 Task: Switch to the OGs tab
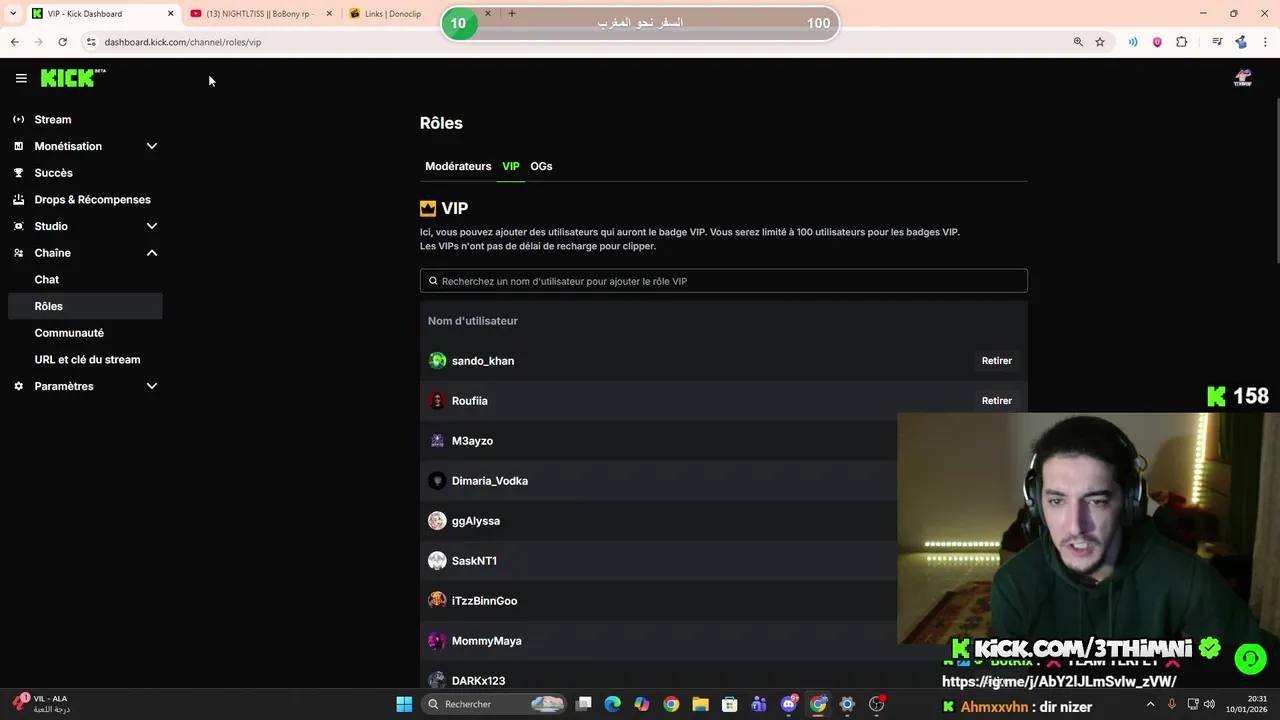pyautogui.click(x=541, y=166)
